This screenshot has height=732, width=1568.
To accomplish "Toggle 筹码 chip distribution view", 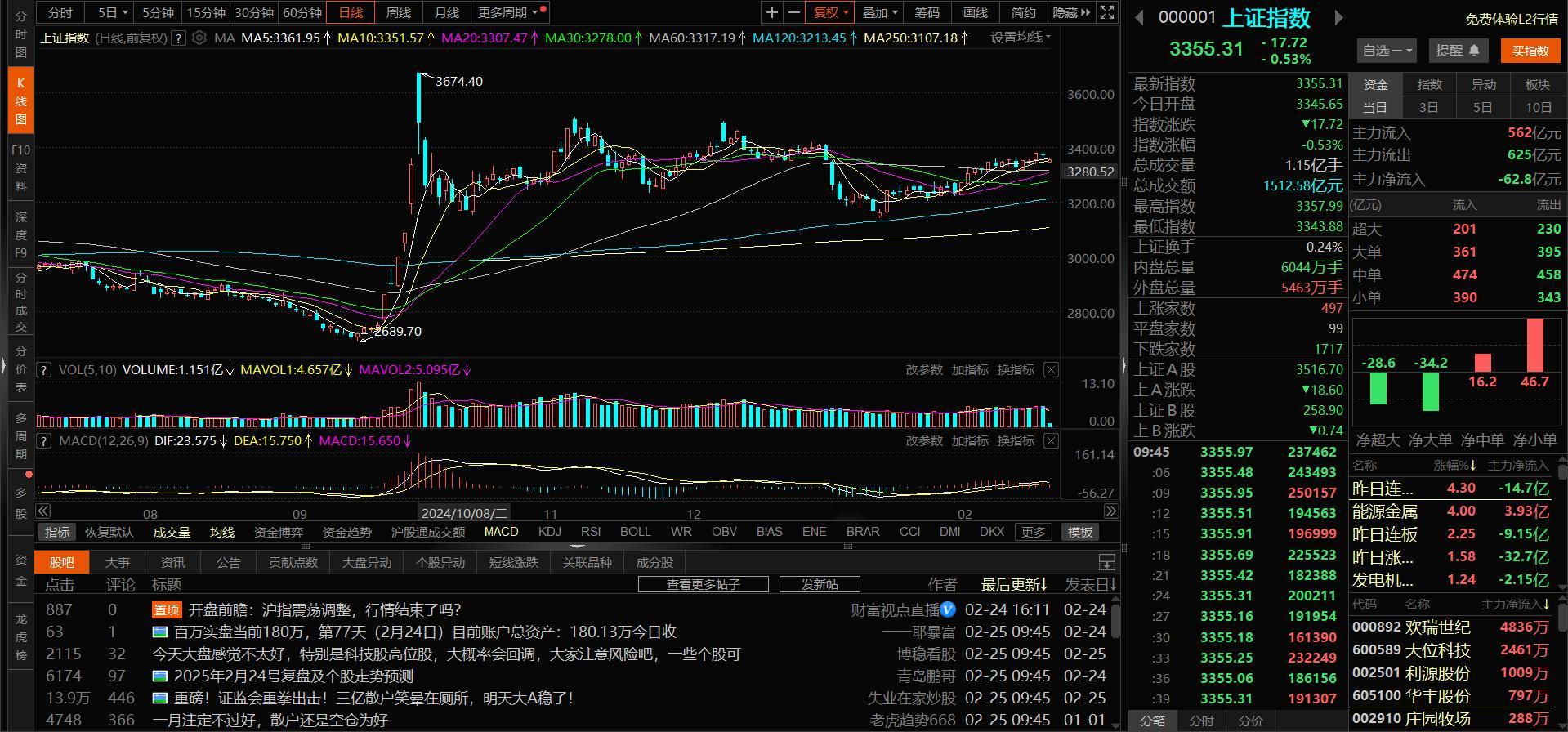I will pos(927,12).
